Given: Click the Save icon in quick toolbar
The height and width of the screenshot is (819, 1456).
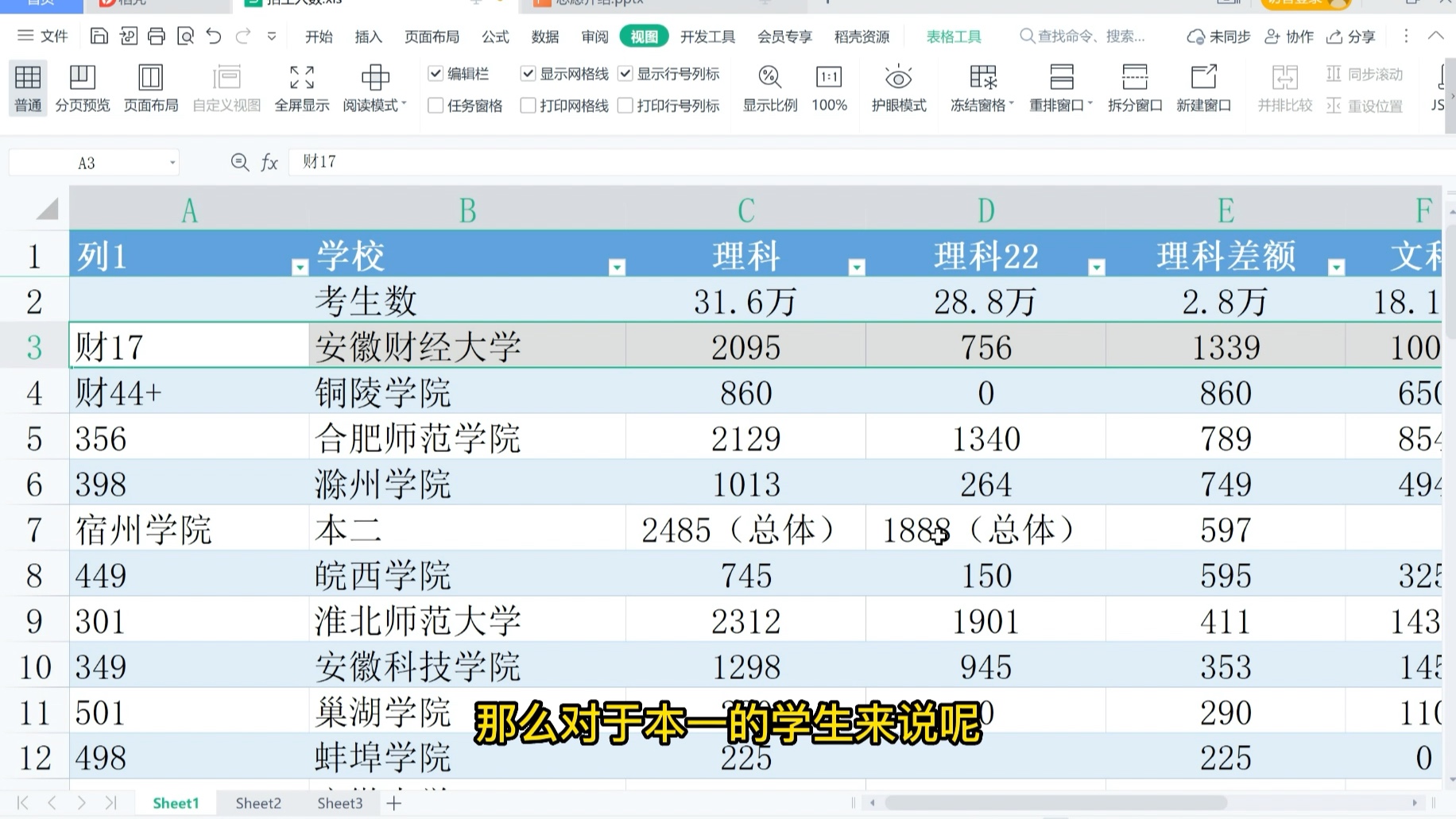Looking at the screenshot, I should point(99,36).
